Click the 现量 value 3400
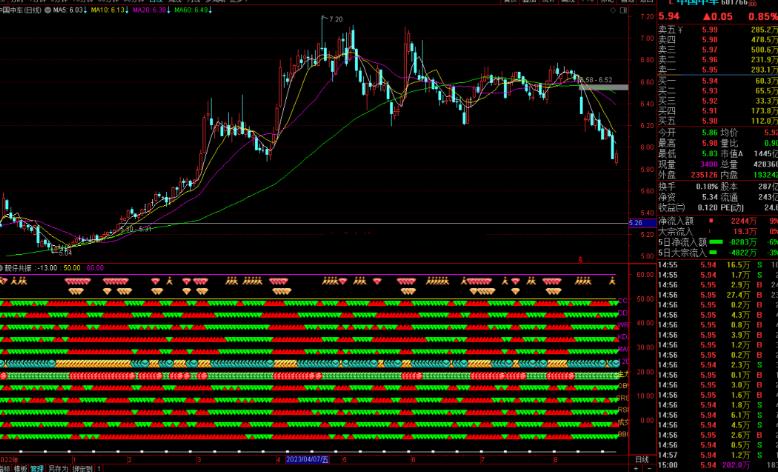Viewport: 778px width, 472px height. (x=709, y=164)
